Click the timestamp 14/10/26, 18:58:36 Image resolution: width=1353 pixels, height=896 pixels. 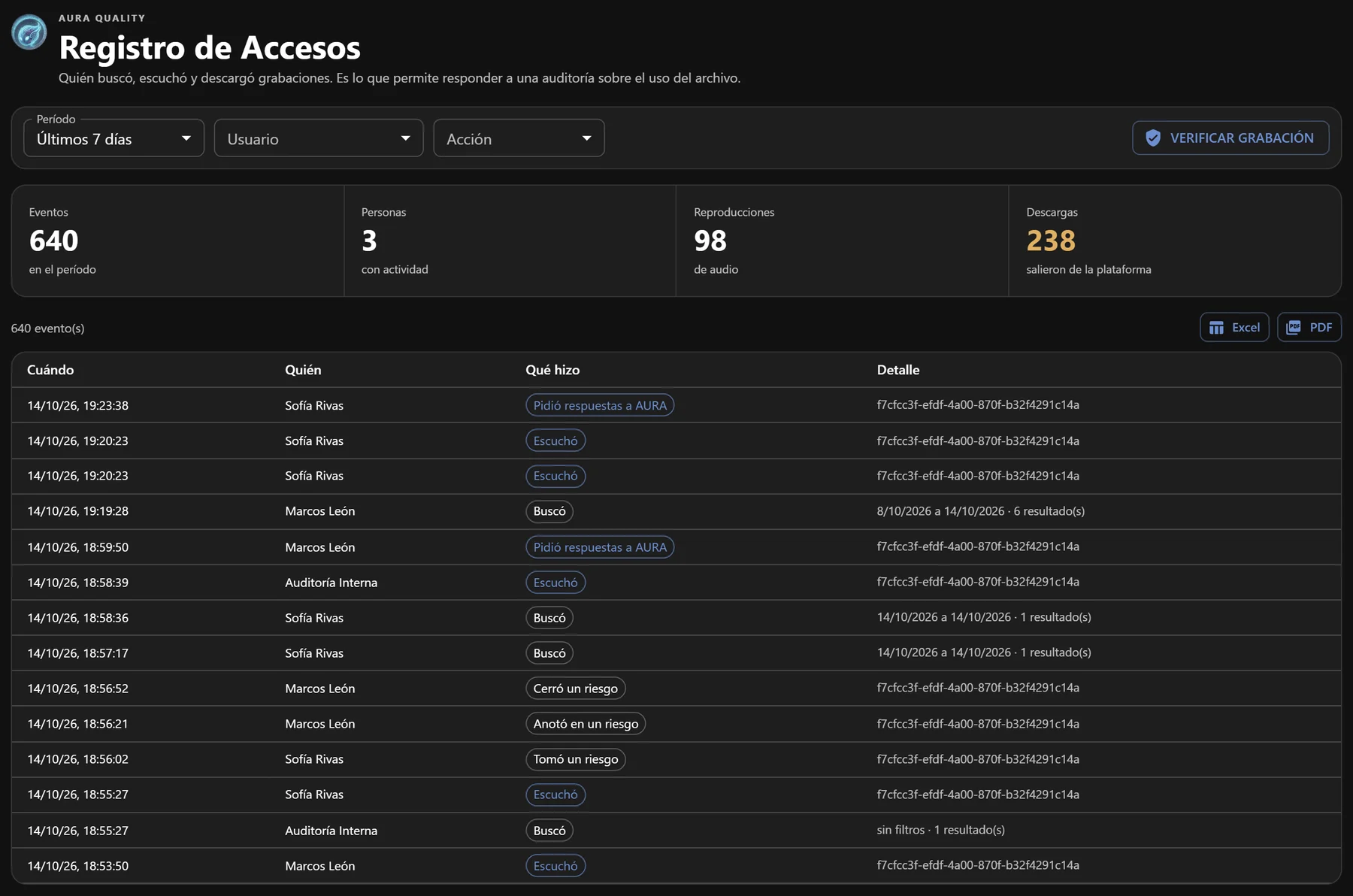point(78,618)
